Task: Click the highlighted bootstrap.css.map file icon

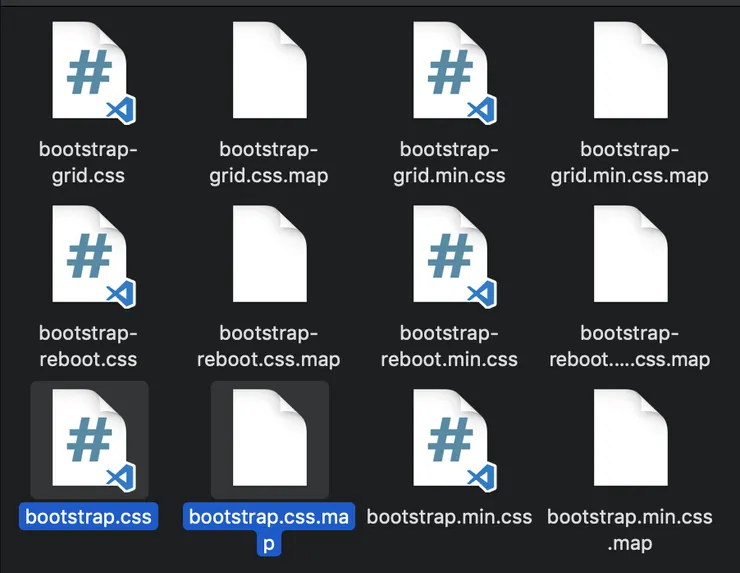Action: click(269, 438)
